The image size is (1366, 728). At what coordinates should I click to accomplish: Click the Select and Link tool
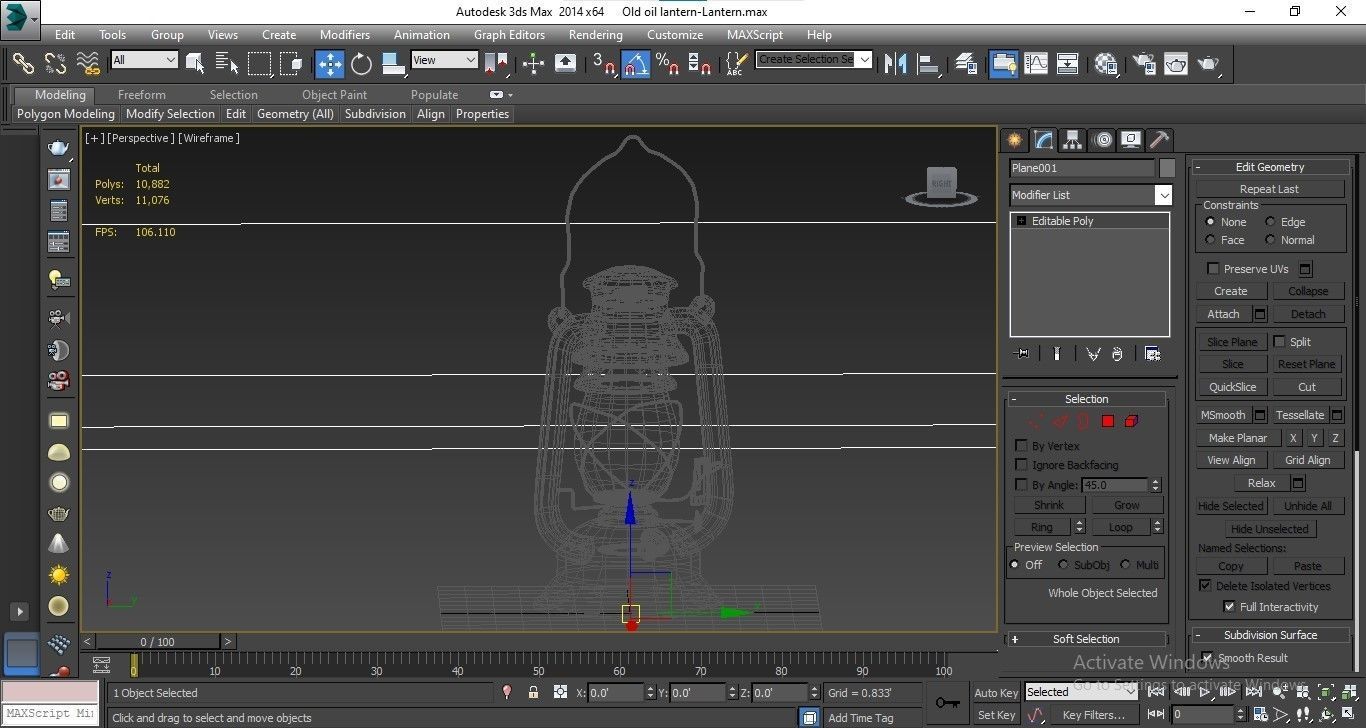tap(23, 63)
